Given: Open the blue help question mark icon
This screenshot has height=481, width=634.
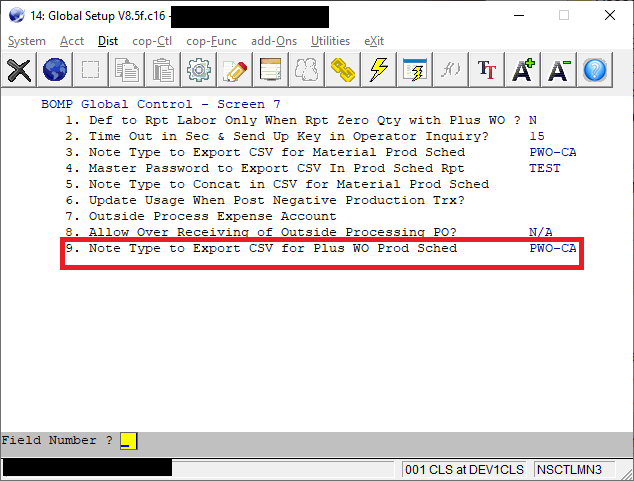Looking at the screenshot, I should click(x=595, y=69).
